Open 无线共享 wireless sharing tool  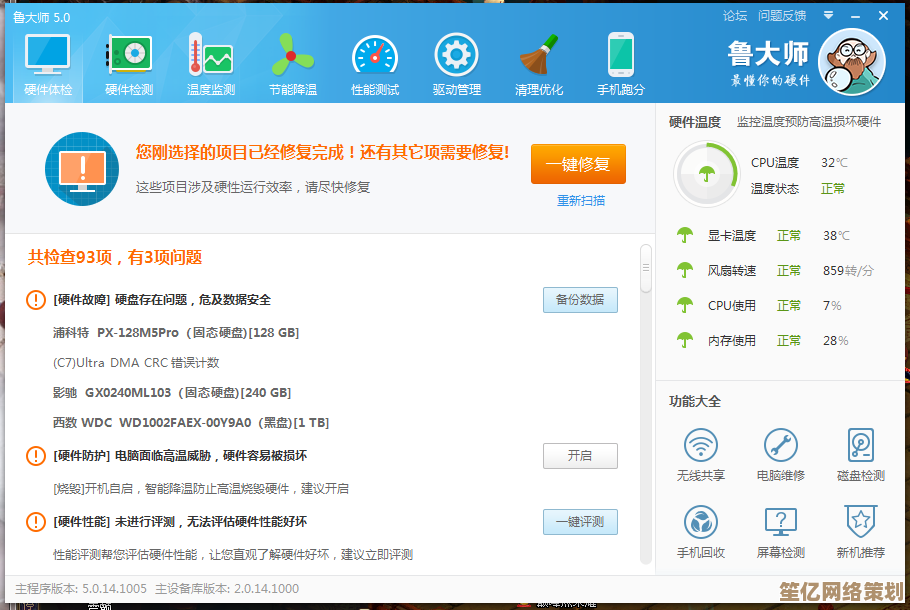(700, 455)
